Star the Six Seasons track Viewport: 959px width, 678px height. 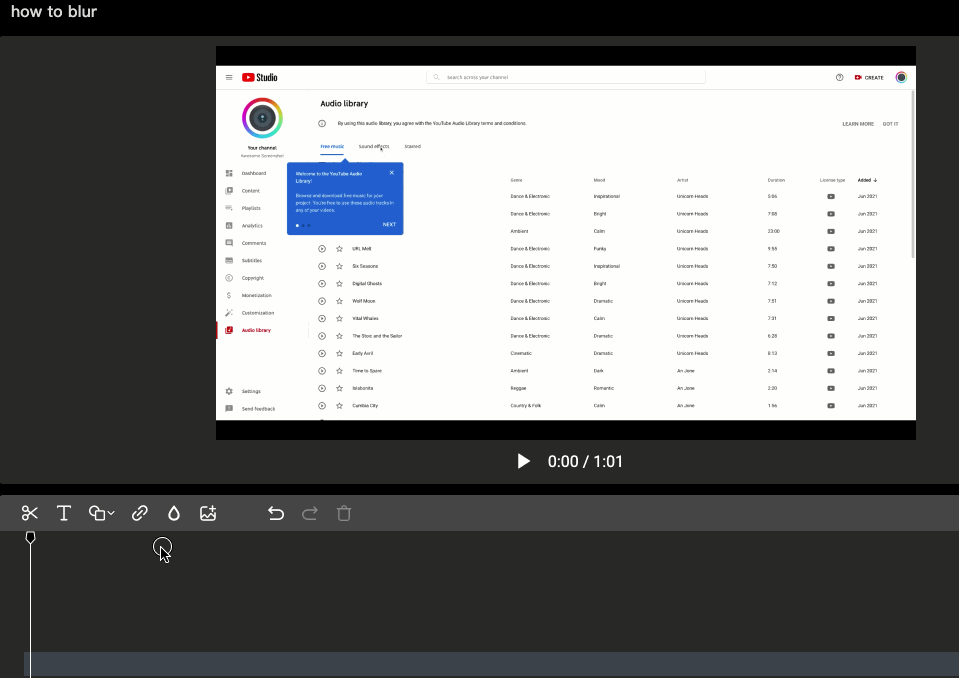pyautogui.click(x=337, y=266)
